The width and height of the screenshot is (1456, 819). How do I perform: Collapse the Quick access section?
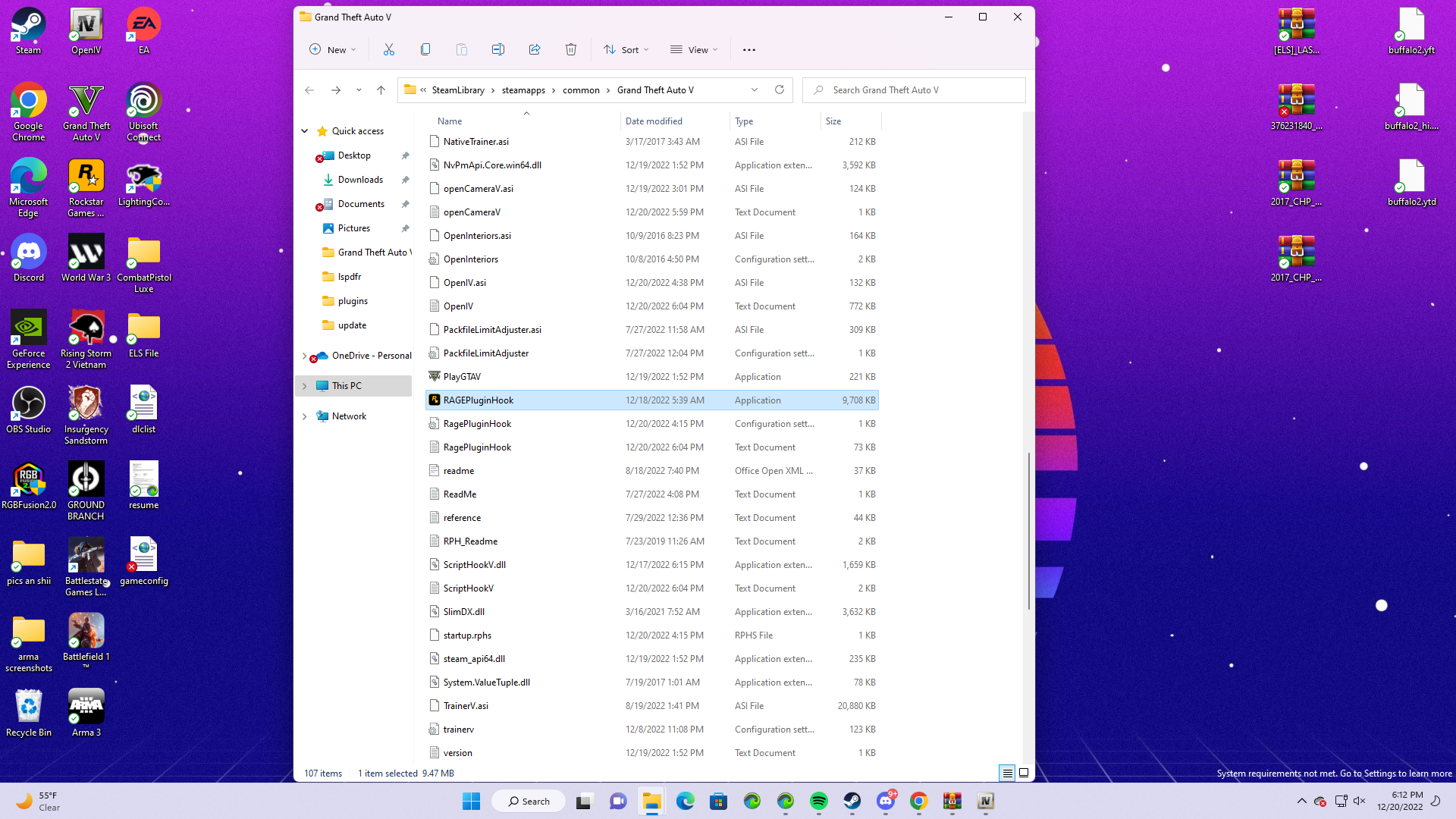tap(305, 131)
